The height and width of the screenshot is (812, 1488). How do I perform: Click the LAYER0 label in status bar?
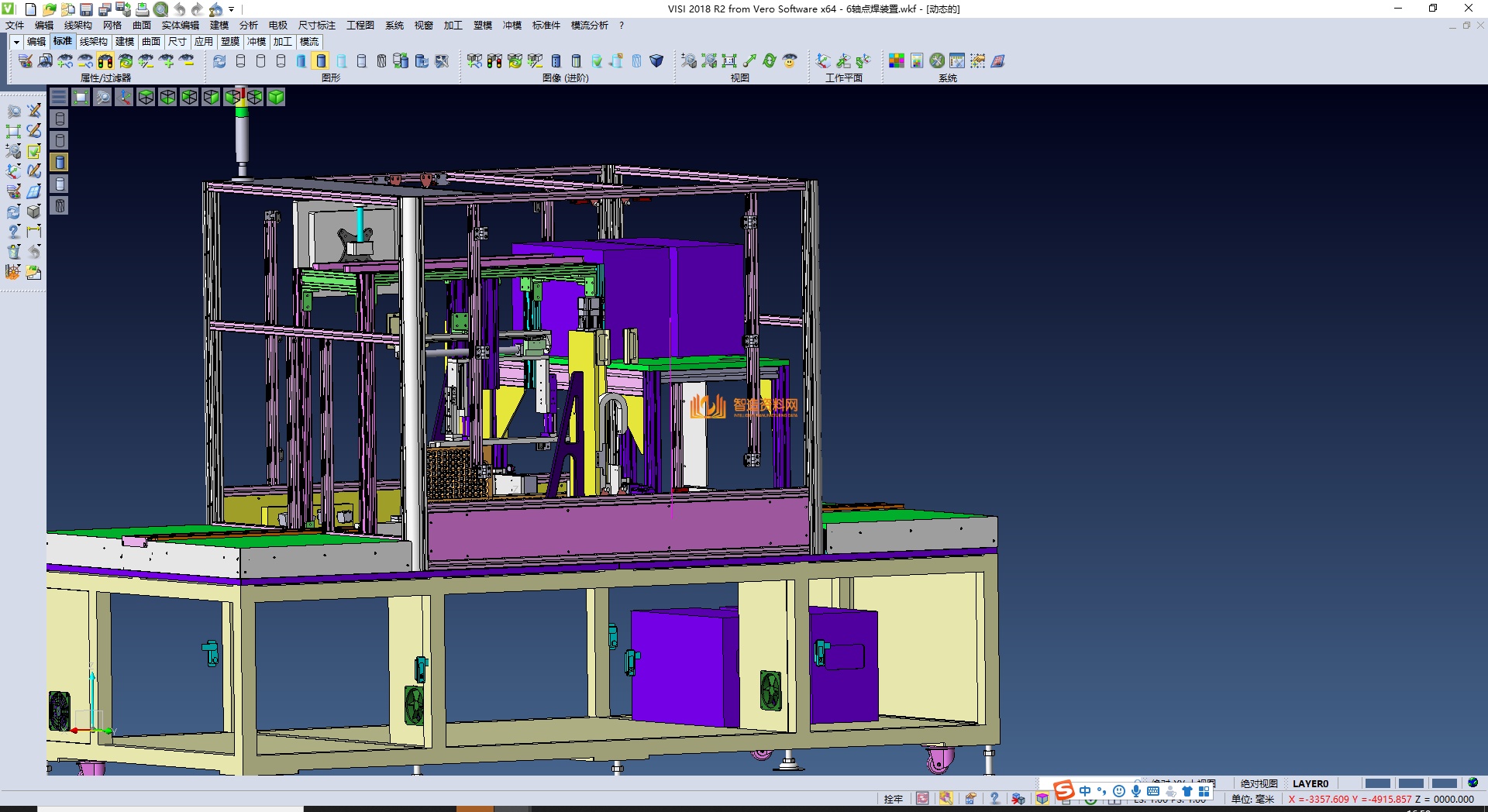1310,783
